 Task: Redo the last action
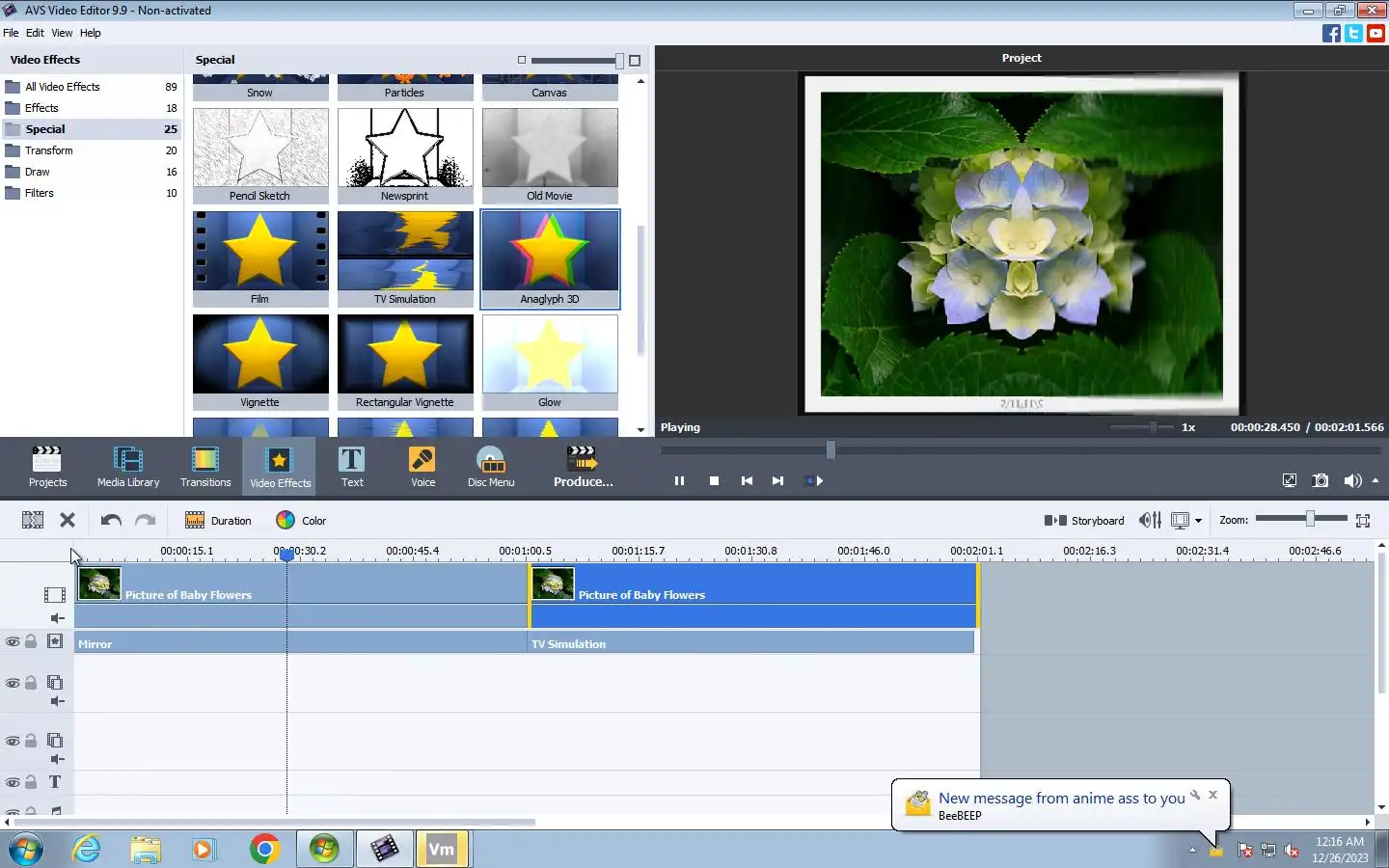(x=146, y=520)
